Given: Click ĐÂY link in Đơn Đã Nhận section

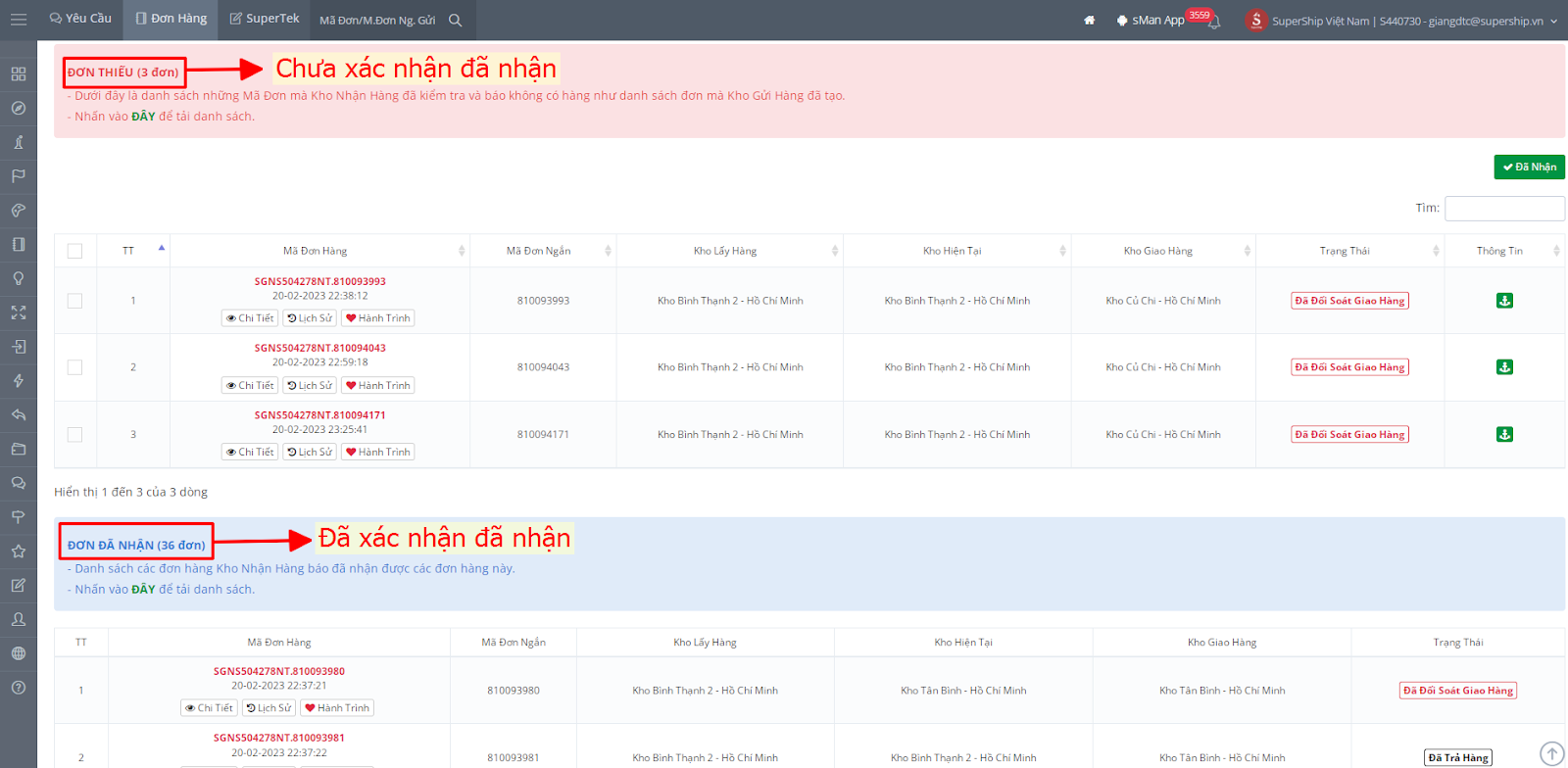Looking at the screenshot, I should pos(143,590).
